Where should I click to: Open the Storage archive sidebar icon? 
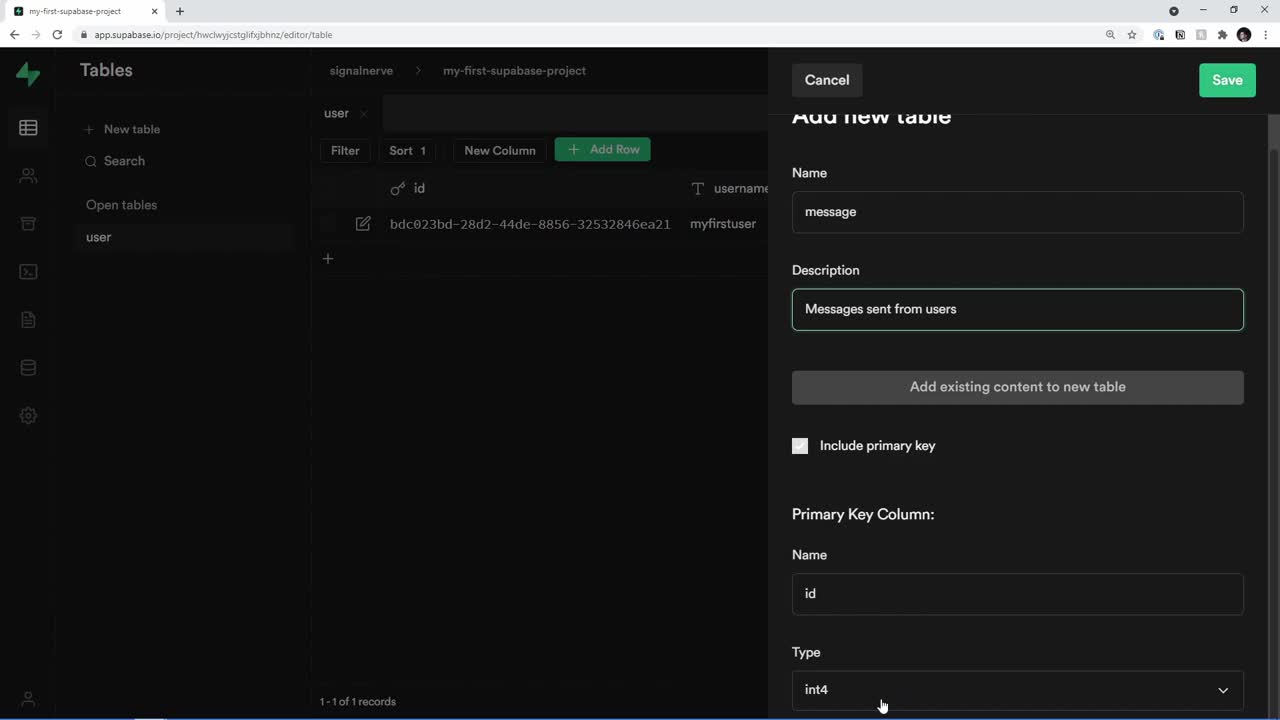tap(28, 223)
